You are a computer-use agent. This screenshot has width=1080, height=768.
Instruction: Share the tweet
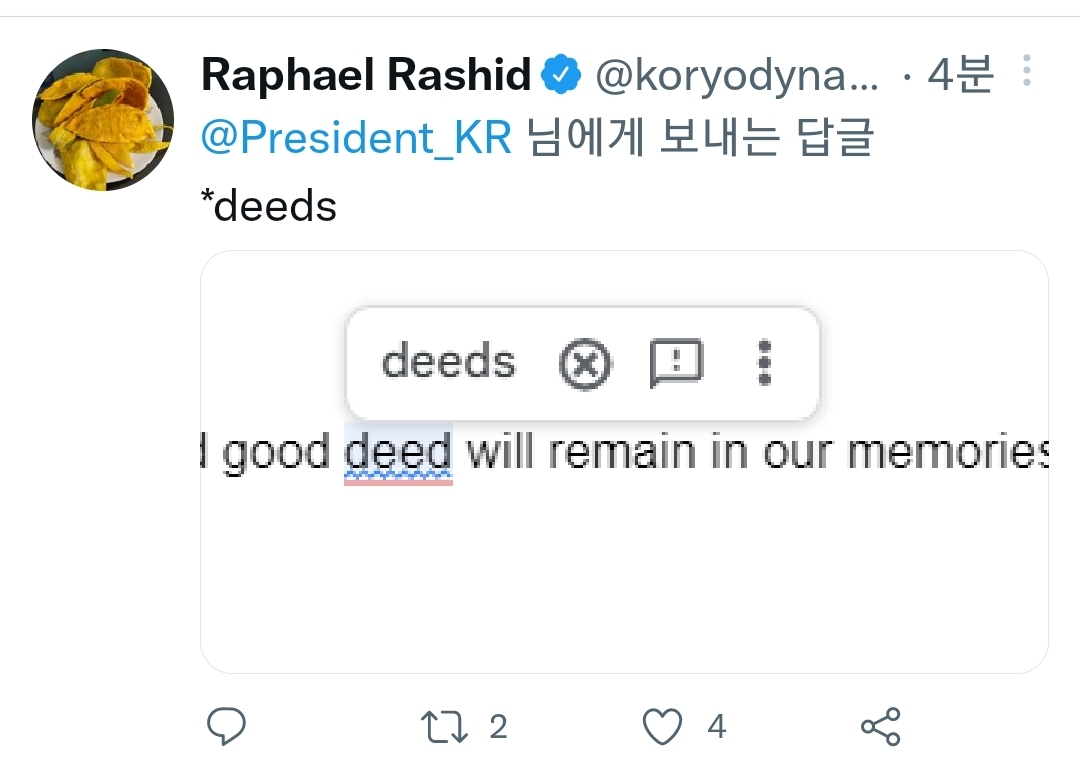[x=881, y=727]
